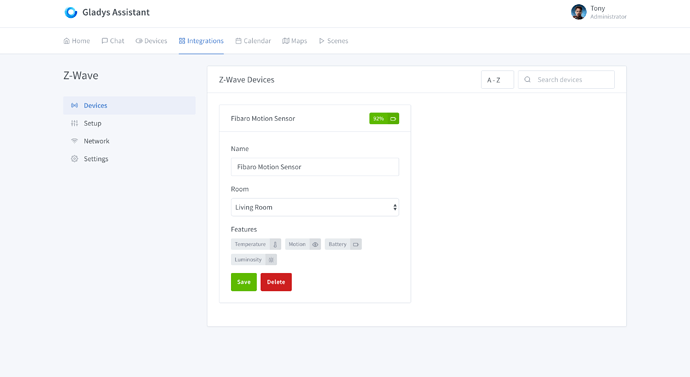Image resolution: width=690 pixels, height=377 pixels.
Task: Click the Motion feature tag
Action: coord(303,244)
